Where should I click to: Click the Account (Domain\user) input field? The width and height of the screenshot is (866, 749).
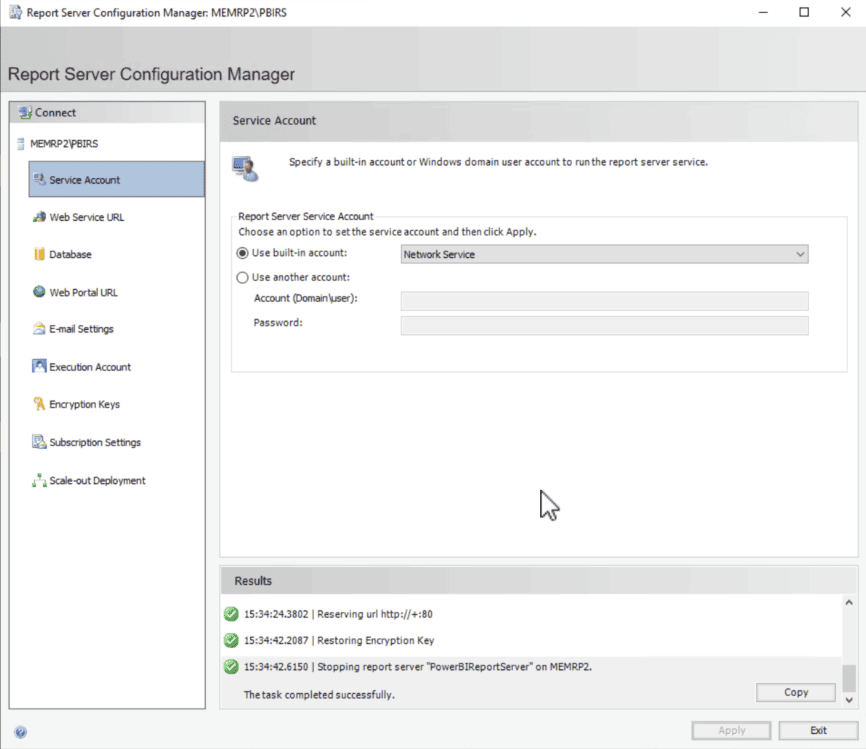[604, 300]
